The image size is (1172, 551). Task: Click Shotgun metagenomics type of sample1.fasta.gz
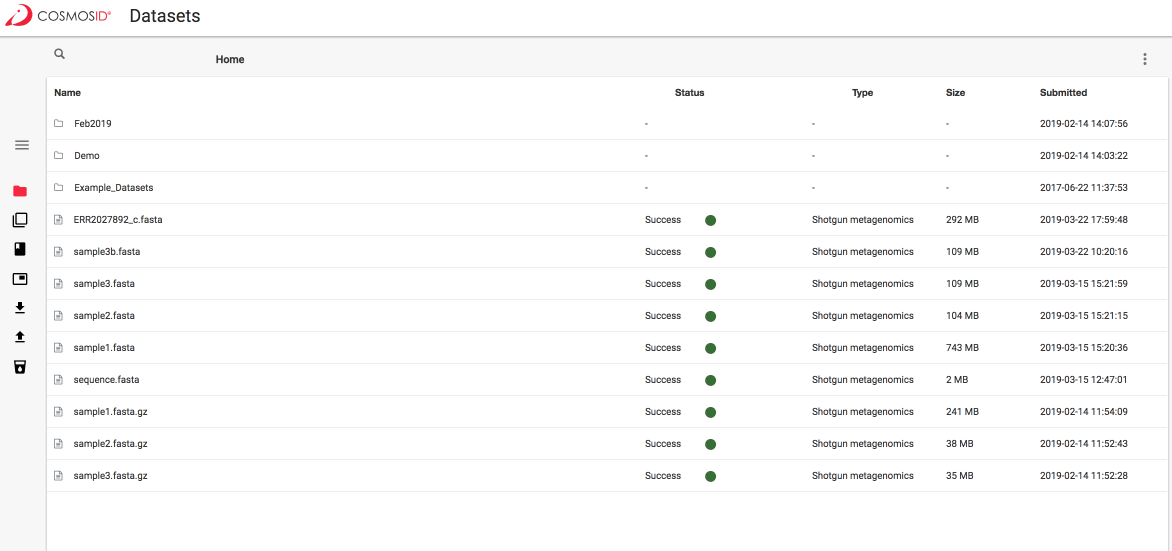[x=863, y=412]
